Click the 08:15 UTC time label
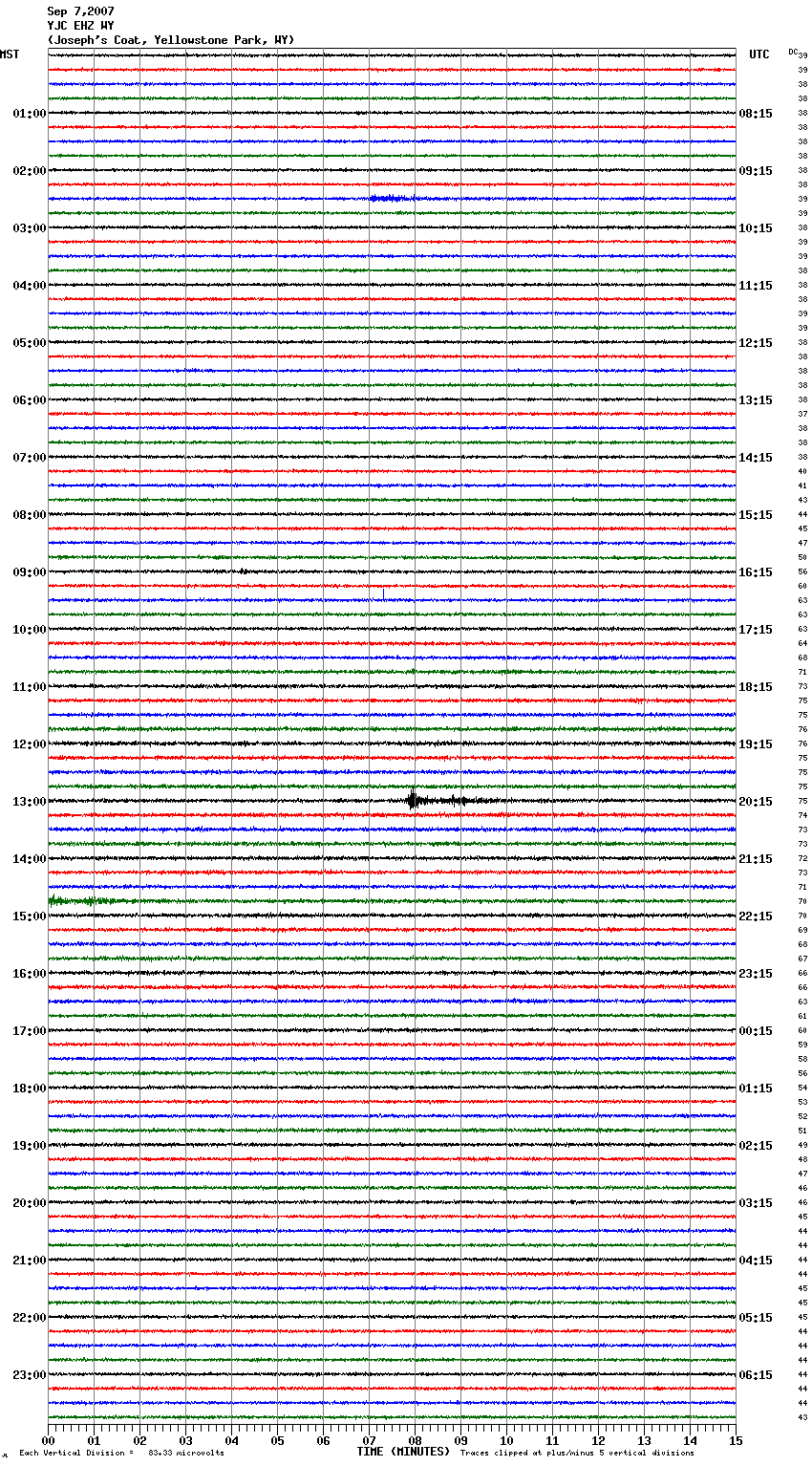The image size is (812, 1466). point(756,114)
